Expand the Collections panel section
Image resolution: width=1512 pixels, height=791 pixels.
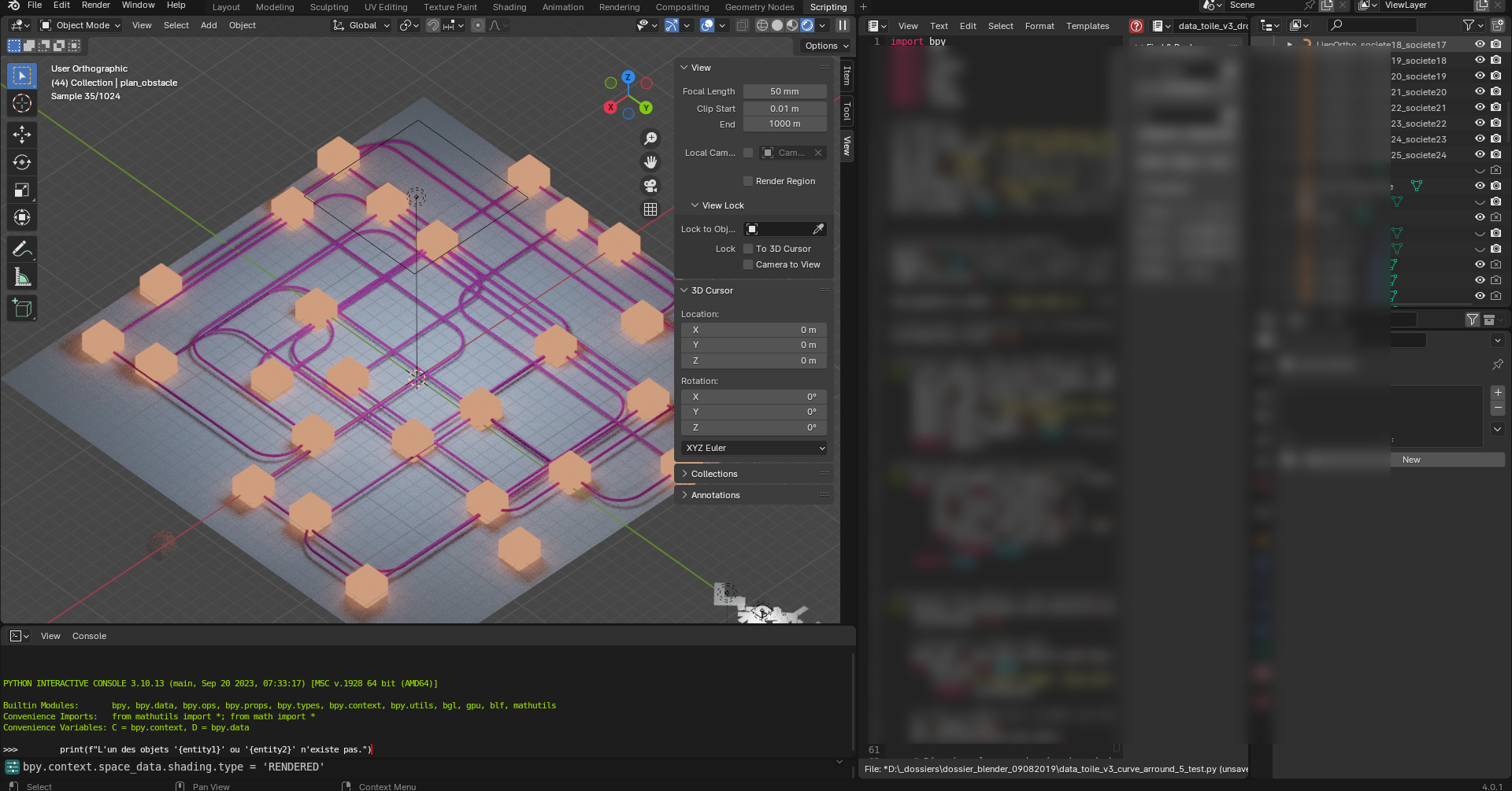[x=713, y=473]
